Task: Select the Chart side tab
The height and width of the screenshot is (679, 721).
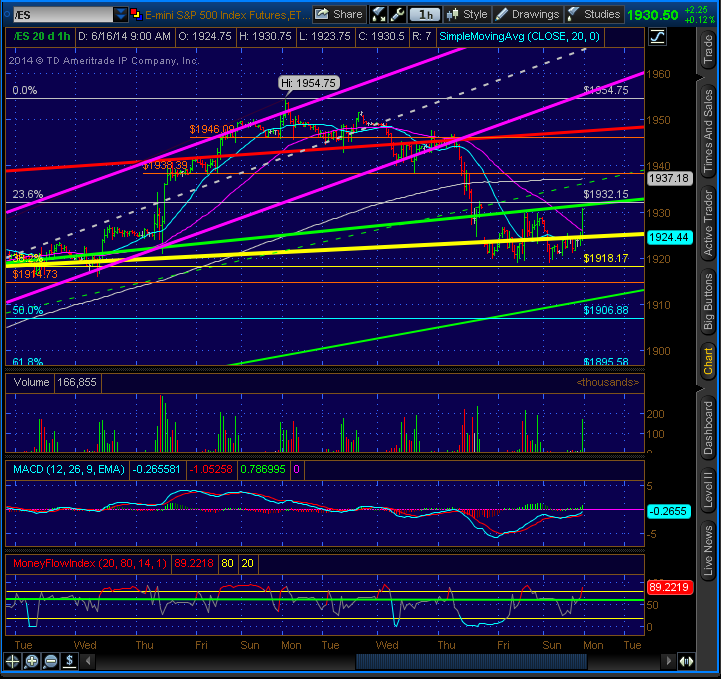Action: pyautogui.click(x=708, y=361)
